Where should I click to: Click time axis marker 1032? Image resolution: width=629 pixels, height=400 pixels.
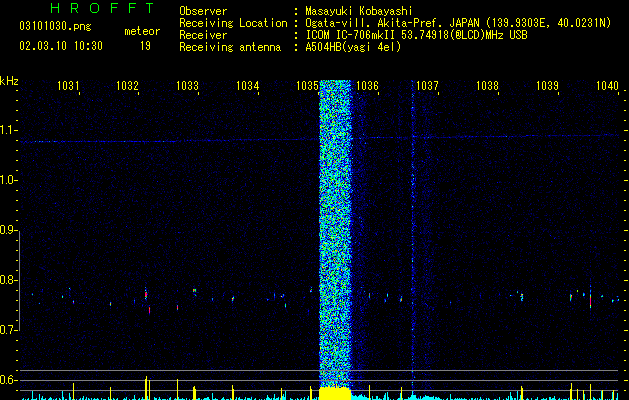click(127, 85)
